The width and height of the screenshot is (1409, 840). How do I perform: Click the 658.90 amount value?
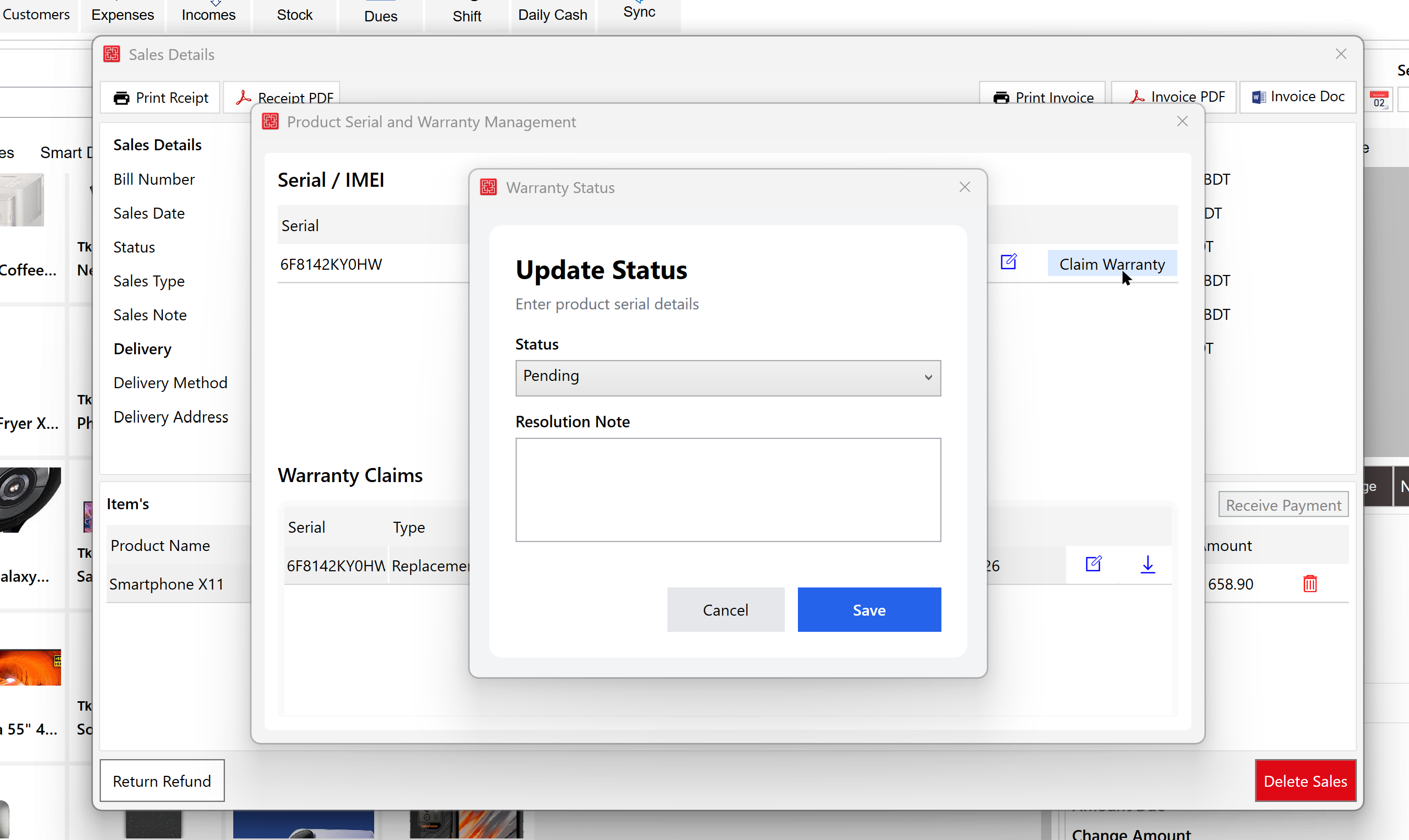click(1230, 584)
